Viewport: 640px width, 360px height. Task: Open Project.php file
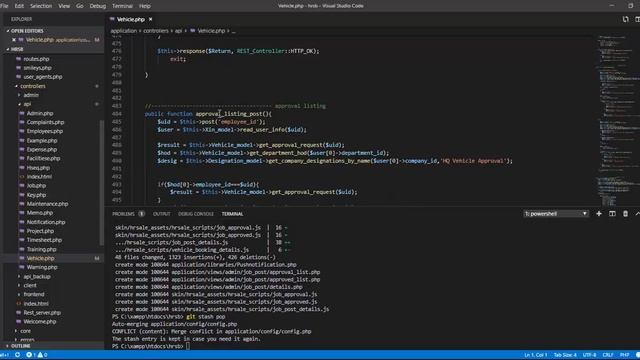[40, 231]
